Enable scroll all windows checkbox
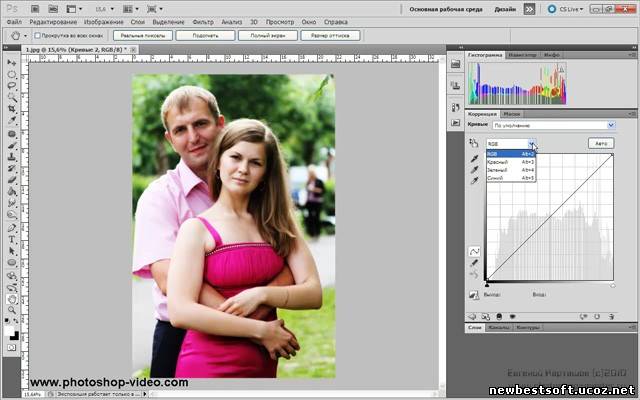Screen dimensions: 640x400 37,36
